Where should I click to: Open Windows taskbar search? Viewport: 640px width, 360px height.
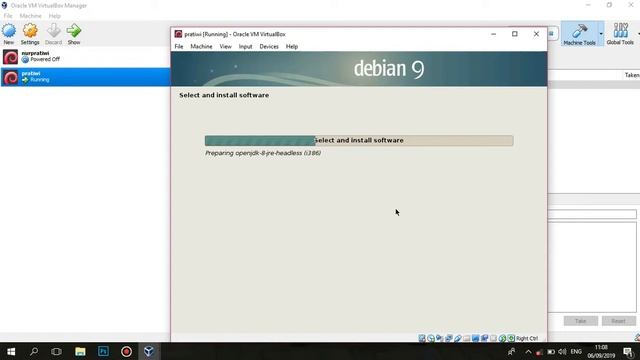click(x=34, y=351)
